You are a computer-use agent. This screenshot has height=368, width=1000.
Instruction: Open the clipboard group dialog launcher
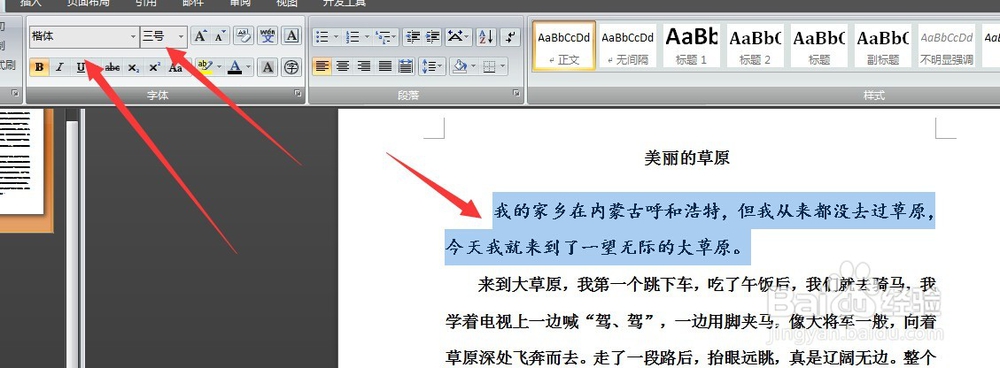point(15,93)
